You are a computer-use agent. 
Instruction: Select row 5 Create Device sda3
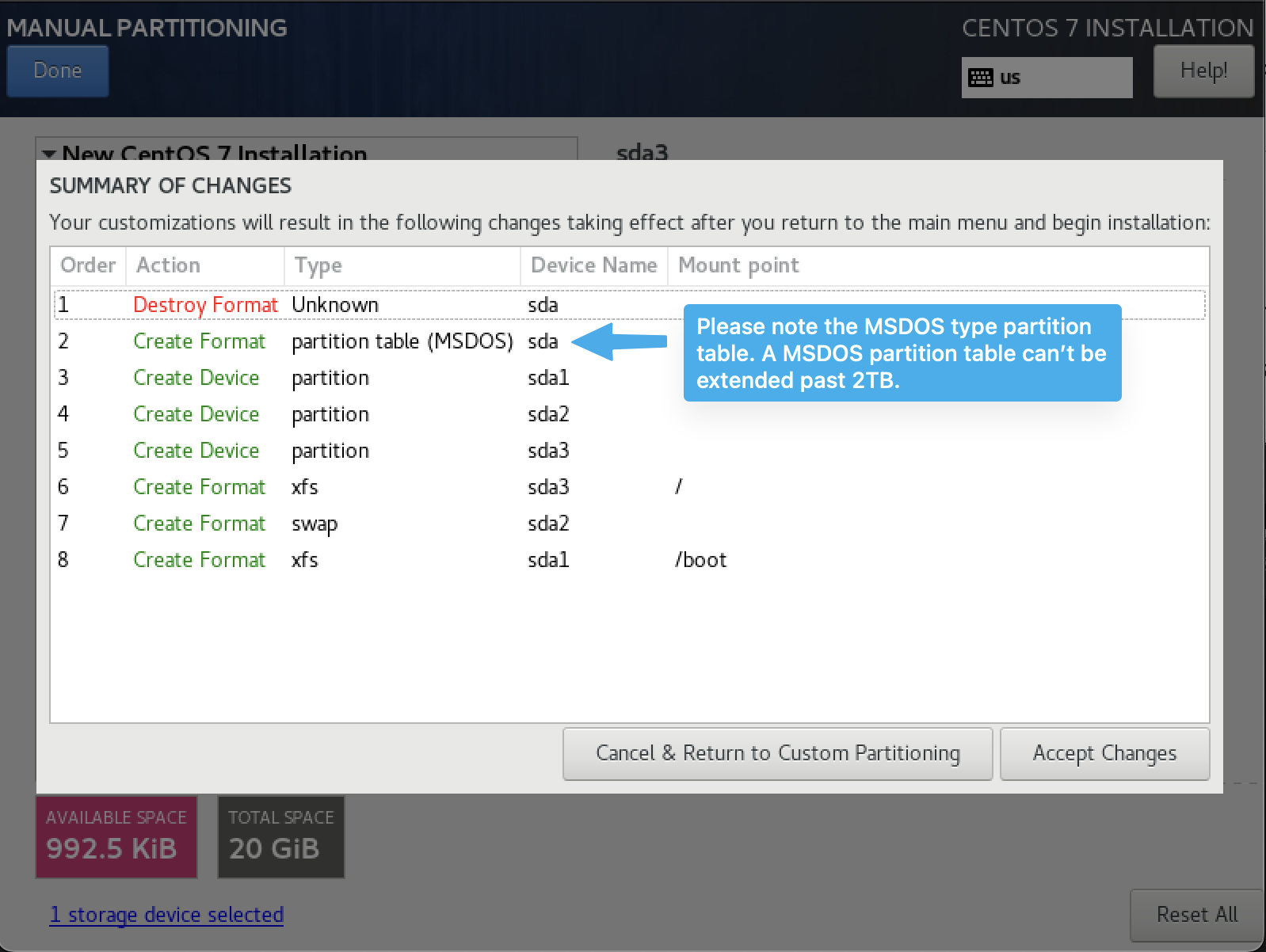coord(630,451)
